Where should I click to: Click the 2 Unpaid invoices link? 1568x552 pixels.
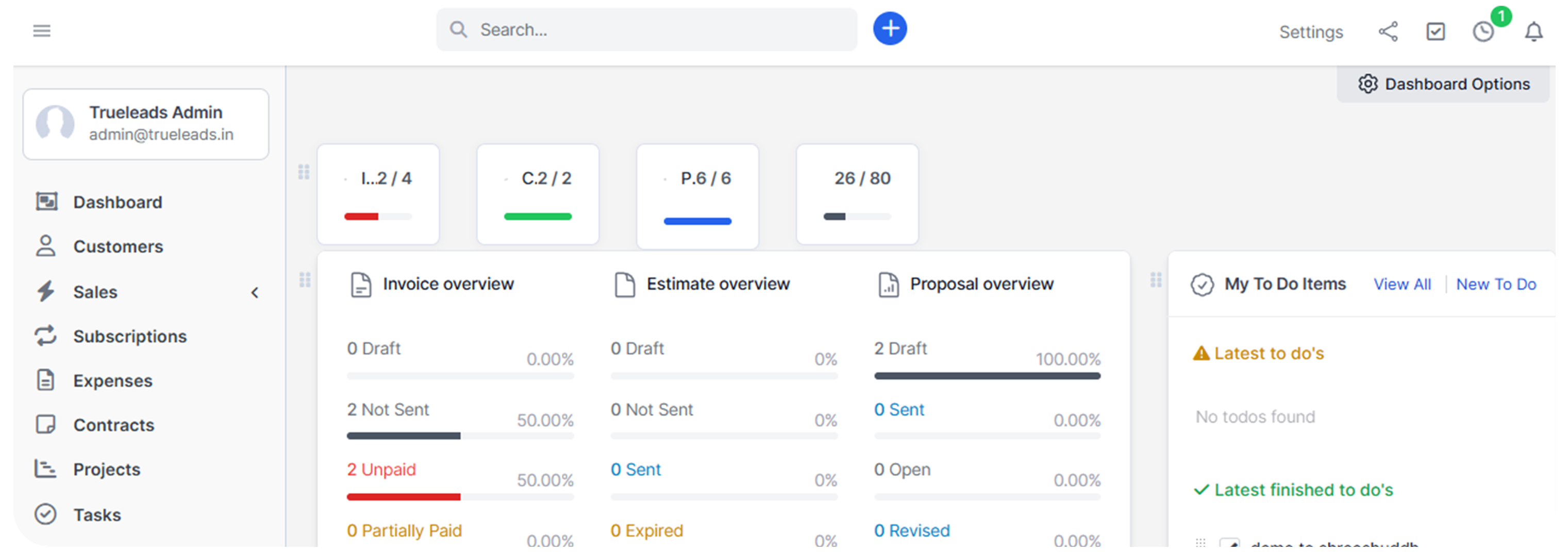pos(381,470)
